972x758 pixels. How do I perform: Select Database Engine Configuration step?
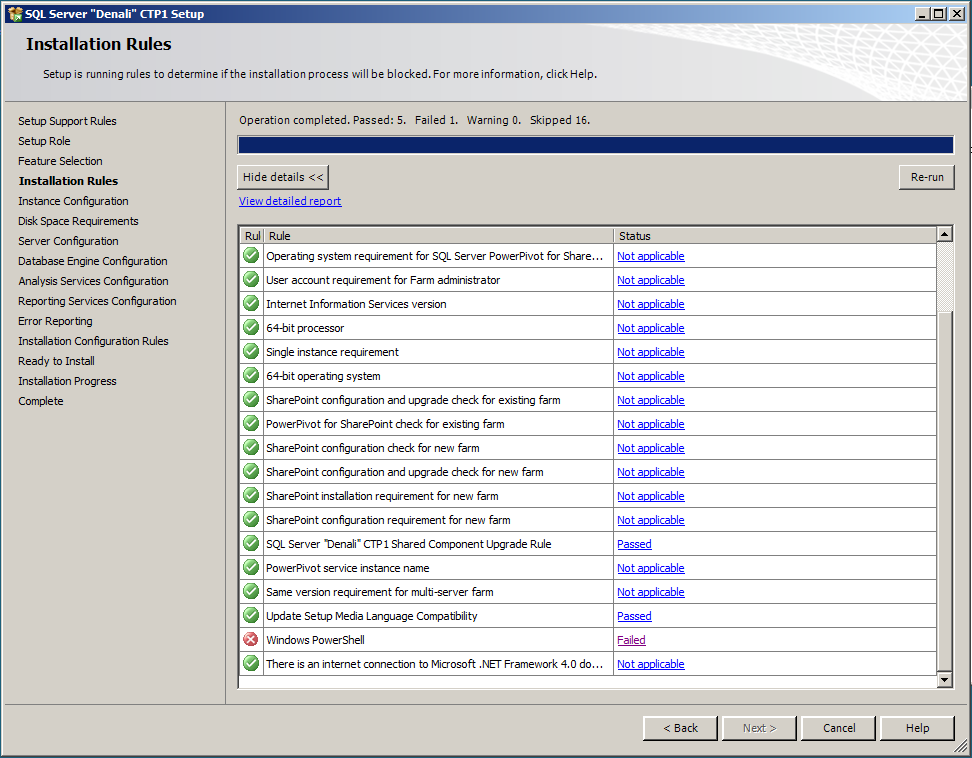[92, 260]
